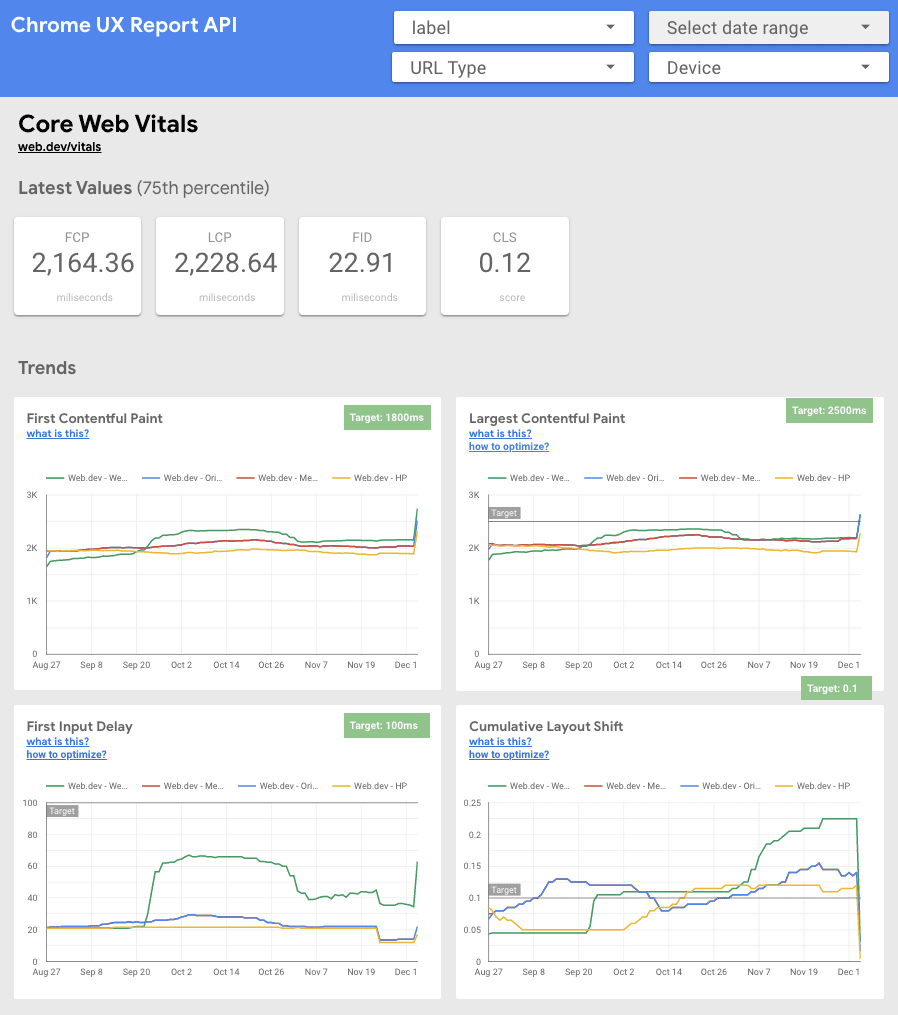Click the Target: 2500ms badge on LCP chart
Image resolution: width=898 pixels, height=1015 pixels.
tap(829, 410)
